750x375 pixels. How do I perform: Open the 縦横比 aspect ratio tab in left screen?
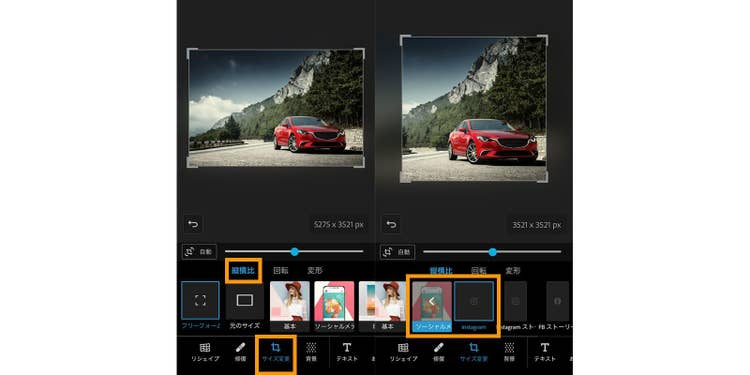pos(243,271)
